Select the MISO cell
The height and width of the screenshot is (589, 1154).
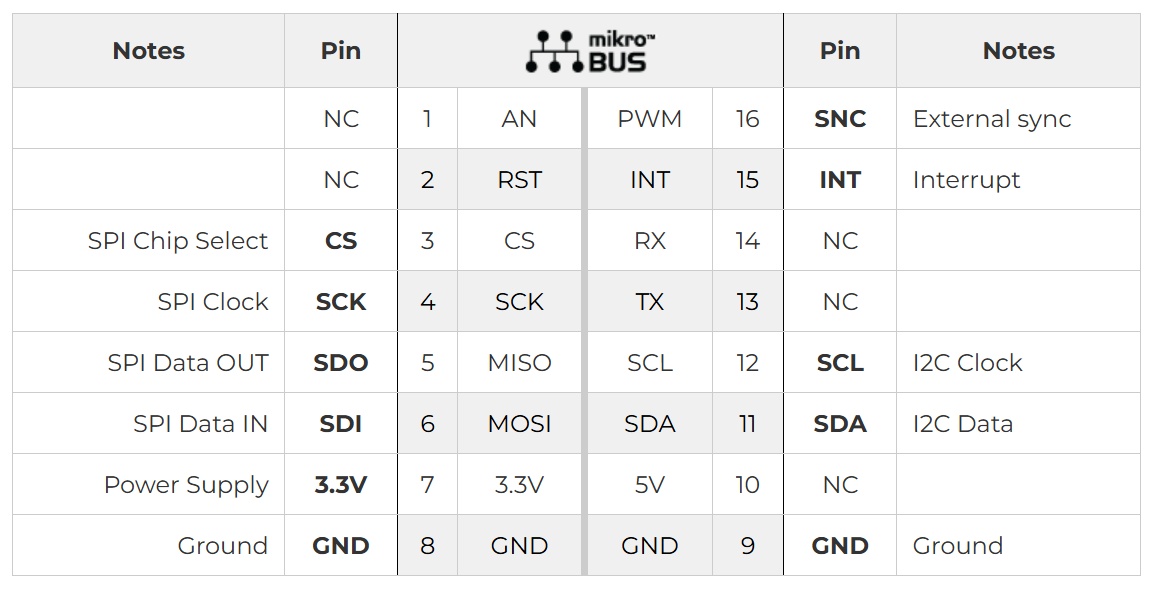point(519,363)
